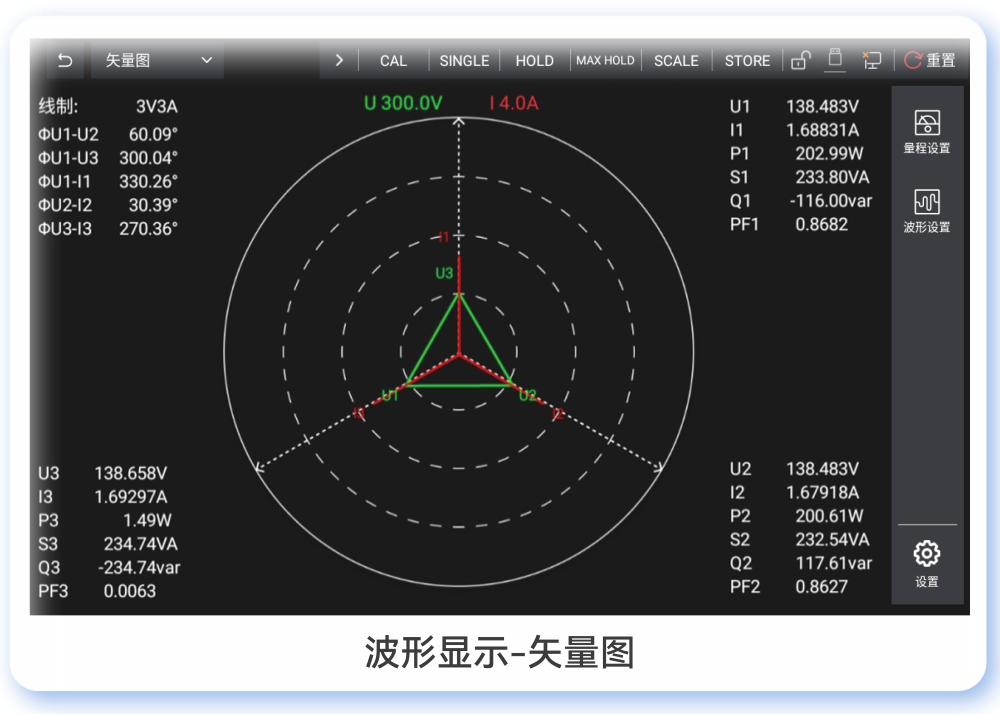Switch to SCALE mode in toolbar
1000x714 pixels.
676,60
